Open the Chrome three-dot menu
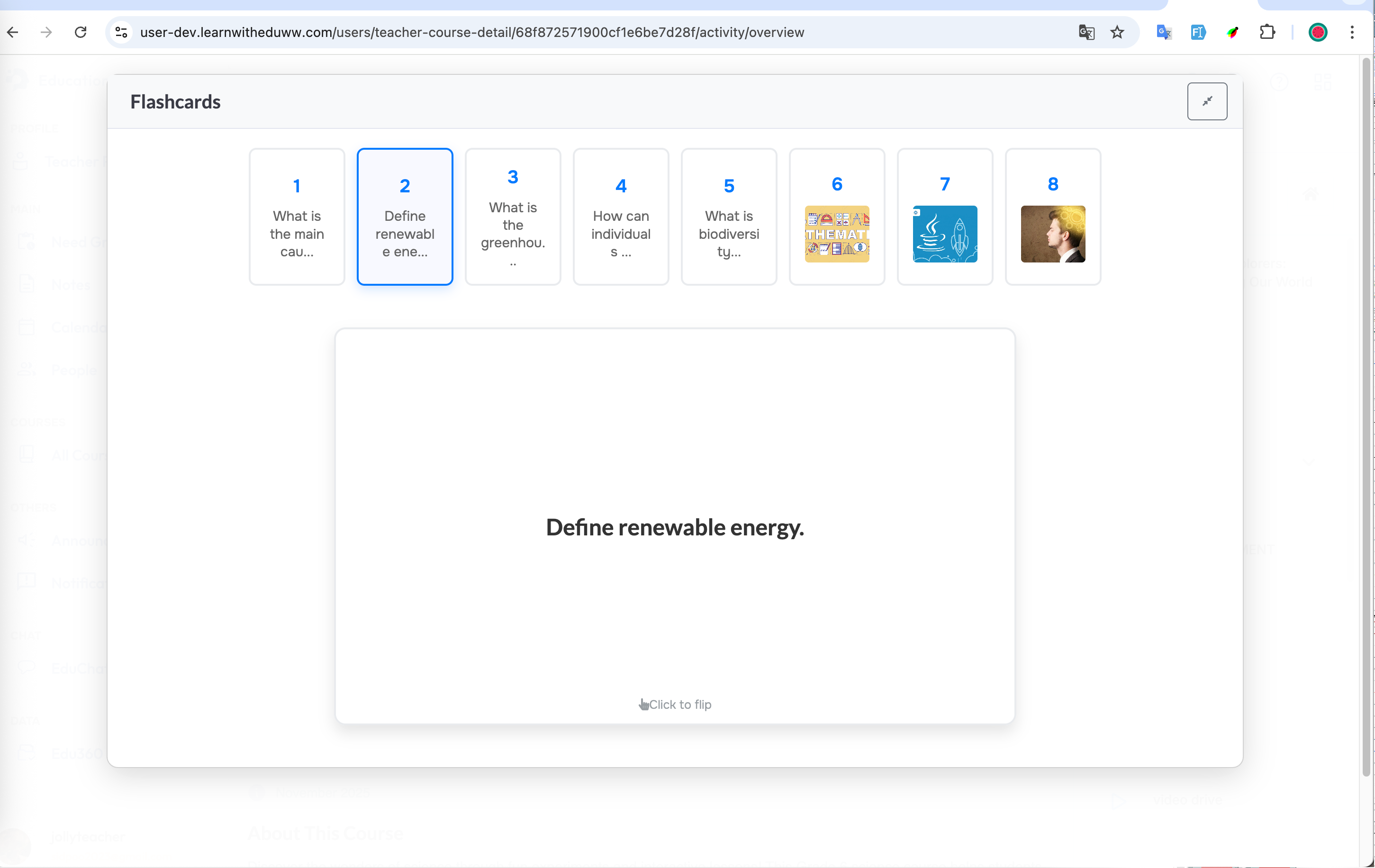 1352,33
